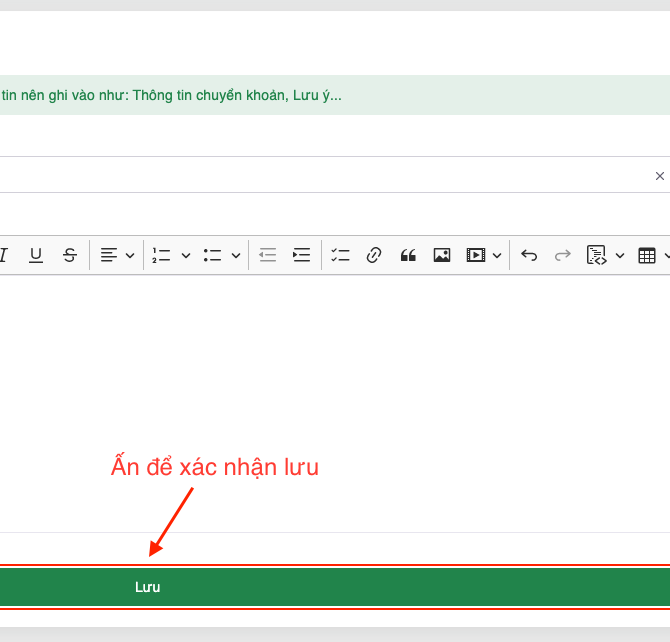Screen dimensions: 670x642
Task: Insert a hyperlink
Action: [374, 255]
